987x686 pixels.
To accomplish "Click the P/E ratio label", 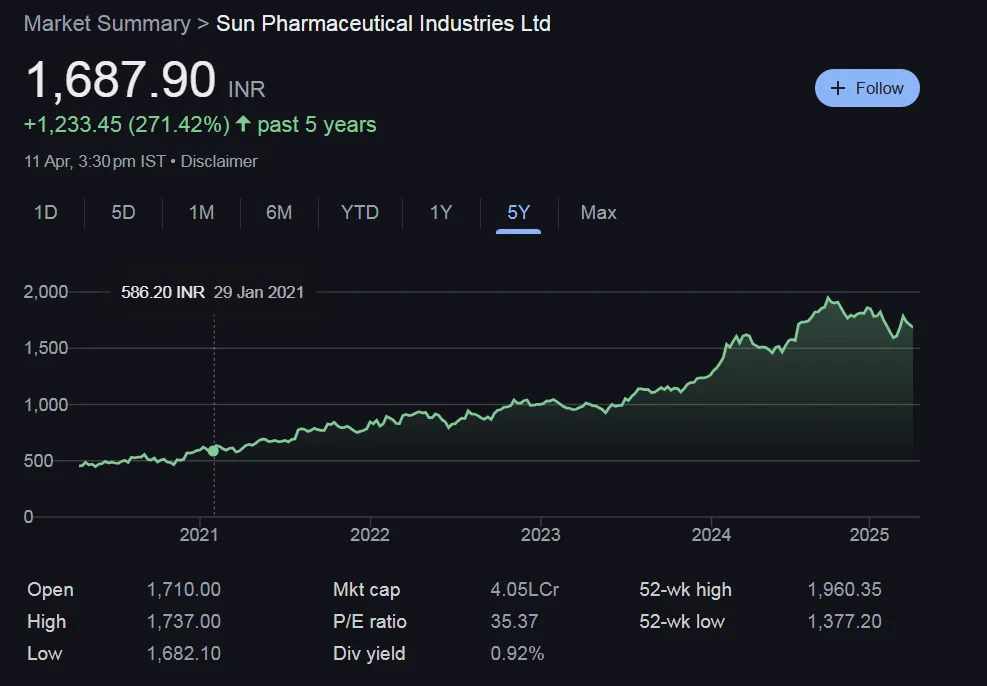I will pyautogui.click(x=369, y=622).
